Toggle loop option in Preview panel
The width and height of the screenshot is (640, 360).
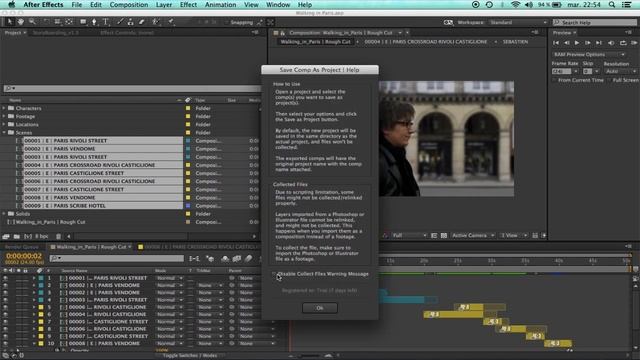coord(623,42)
